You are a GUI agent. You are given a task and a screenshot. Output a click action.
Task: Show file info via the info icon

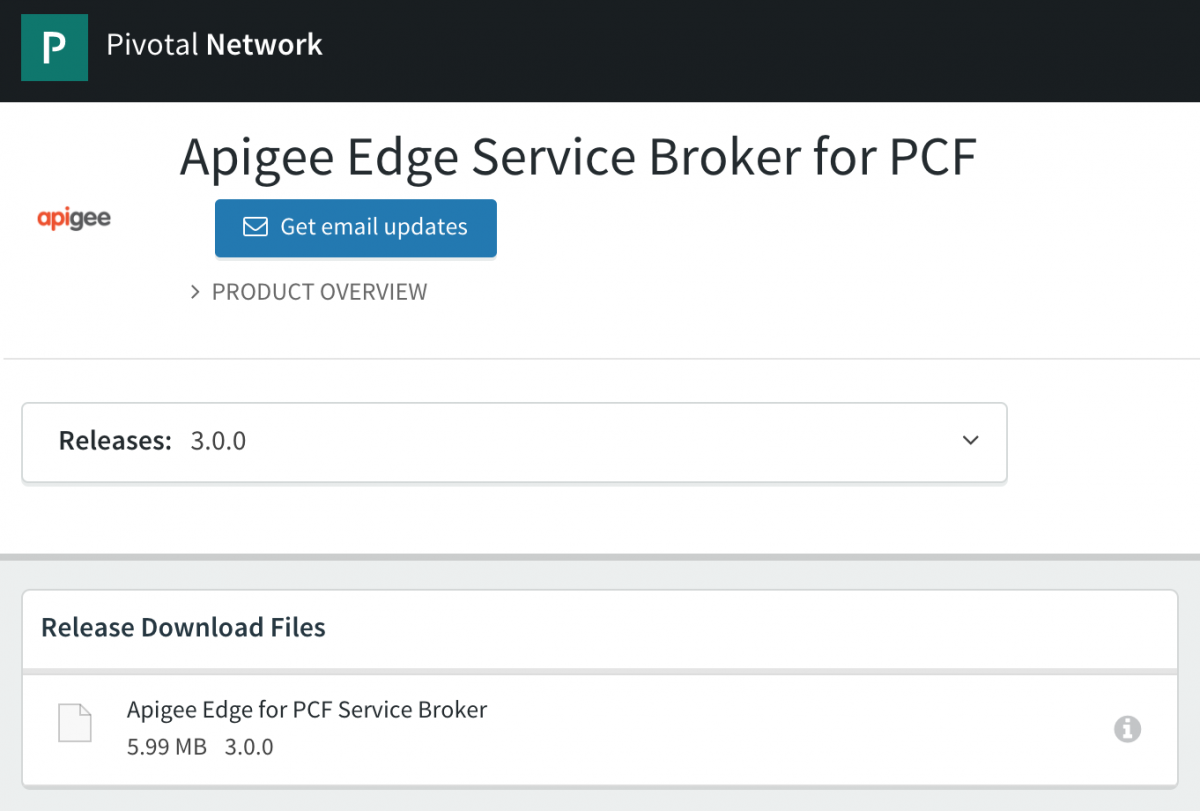[1127, 729]
